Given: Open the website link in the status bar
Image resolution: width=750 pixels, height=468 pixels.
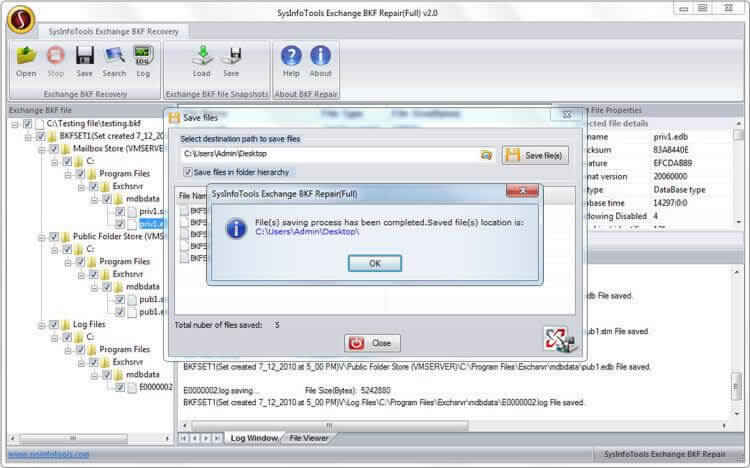Looking at the screenshot, I should 48,454.
